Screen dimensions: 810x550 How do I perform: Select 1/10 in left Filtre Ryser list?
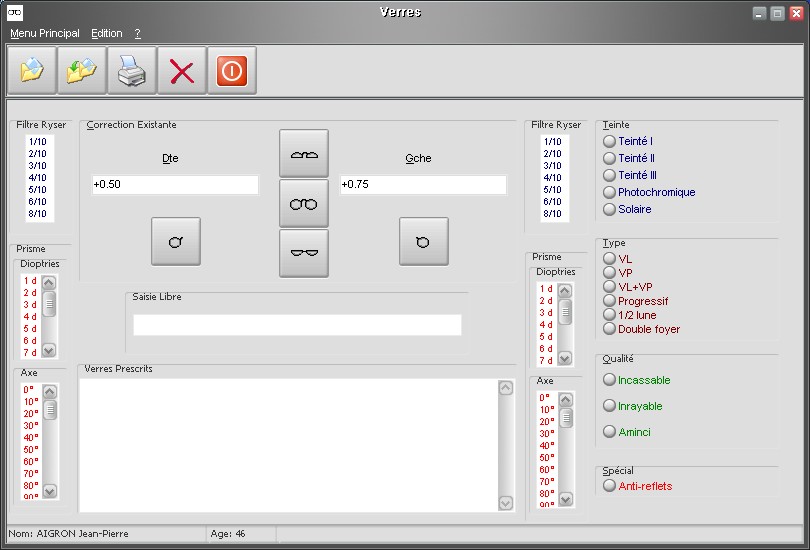pyautogui.click(x=38, y=142)
